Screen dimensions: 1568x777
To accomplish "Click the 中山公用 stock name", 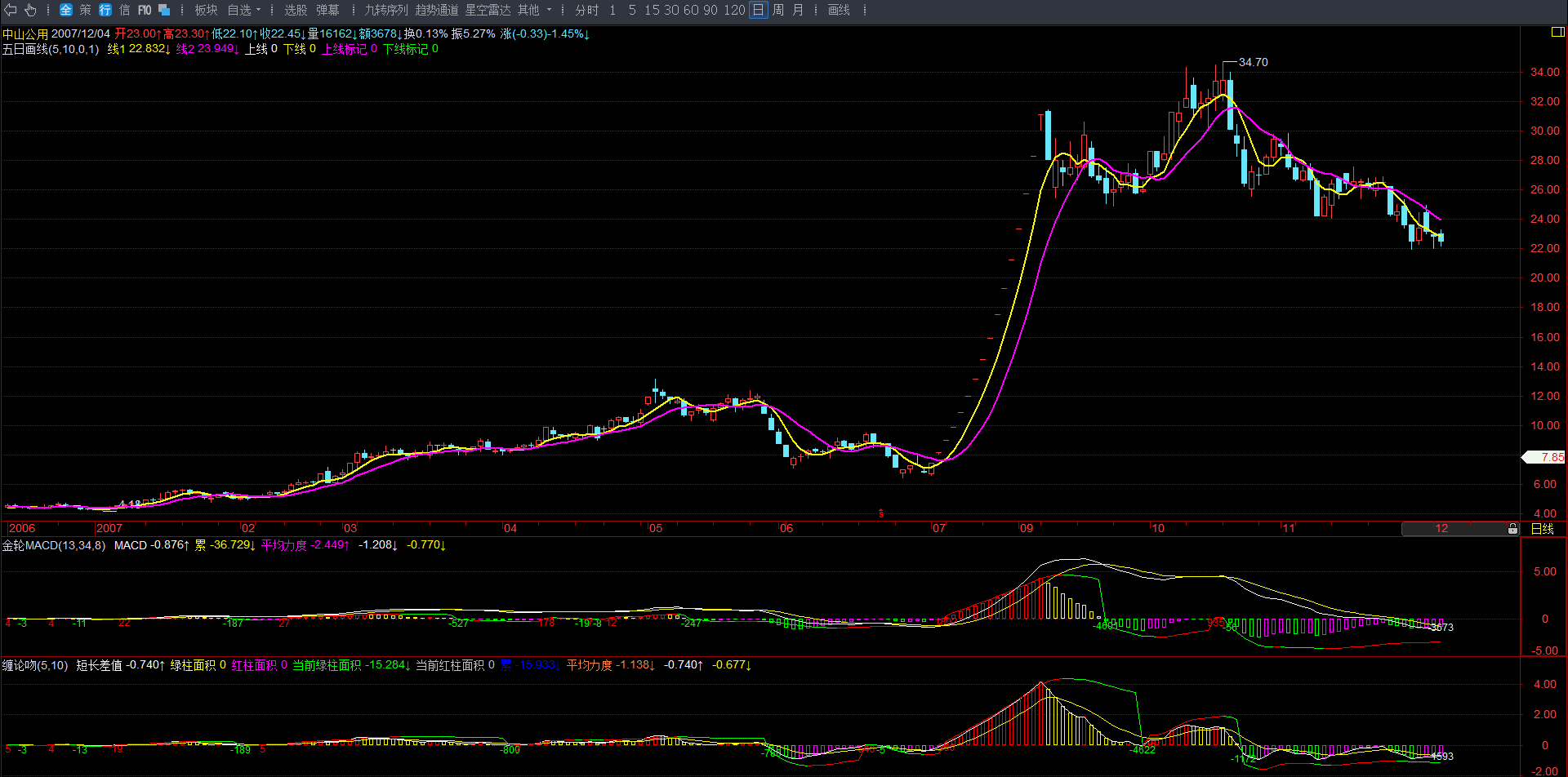I will pos(24,34).
